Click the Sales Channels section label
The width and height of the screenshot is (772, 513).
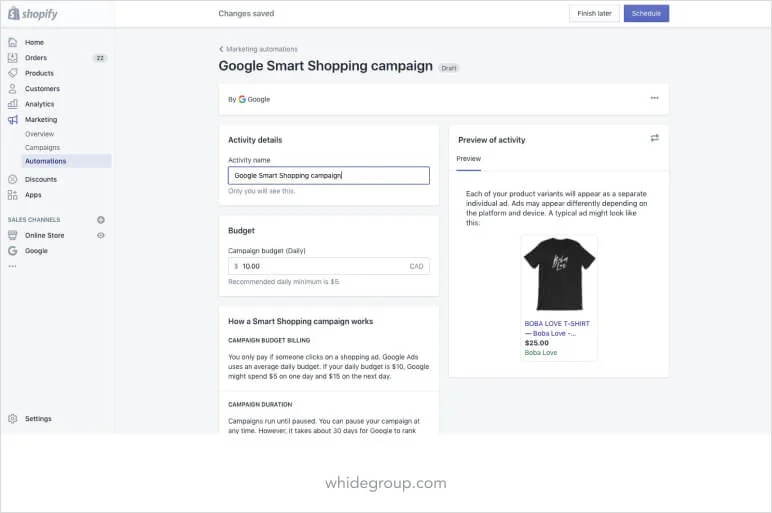pos(34,220)
